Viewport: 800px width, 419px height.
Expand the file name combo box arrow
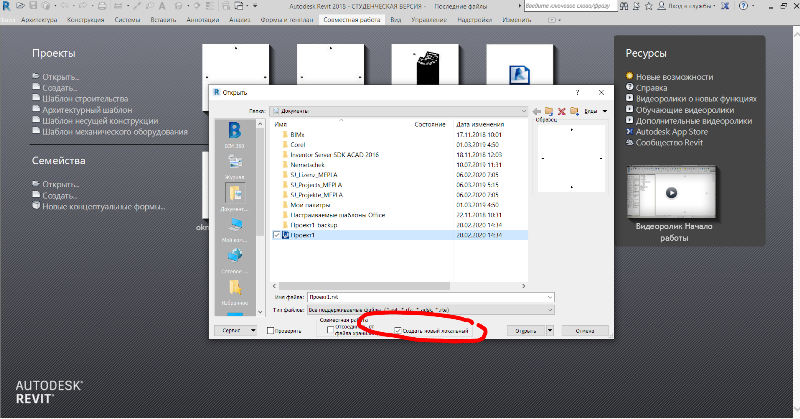coord(549,297)
